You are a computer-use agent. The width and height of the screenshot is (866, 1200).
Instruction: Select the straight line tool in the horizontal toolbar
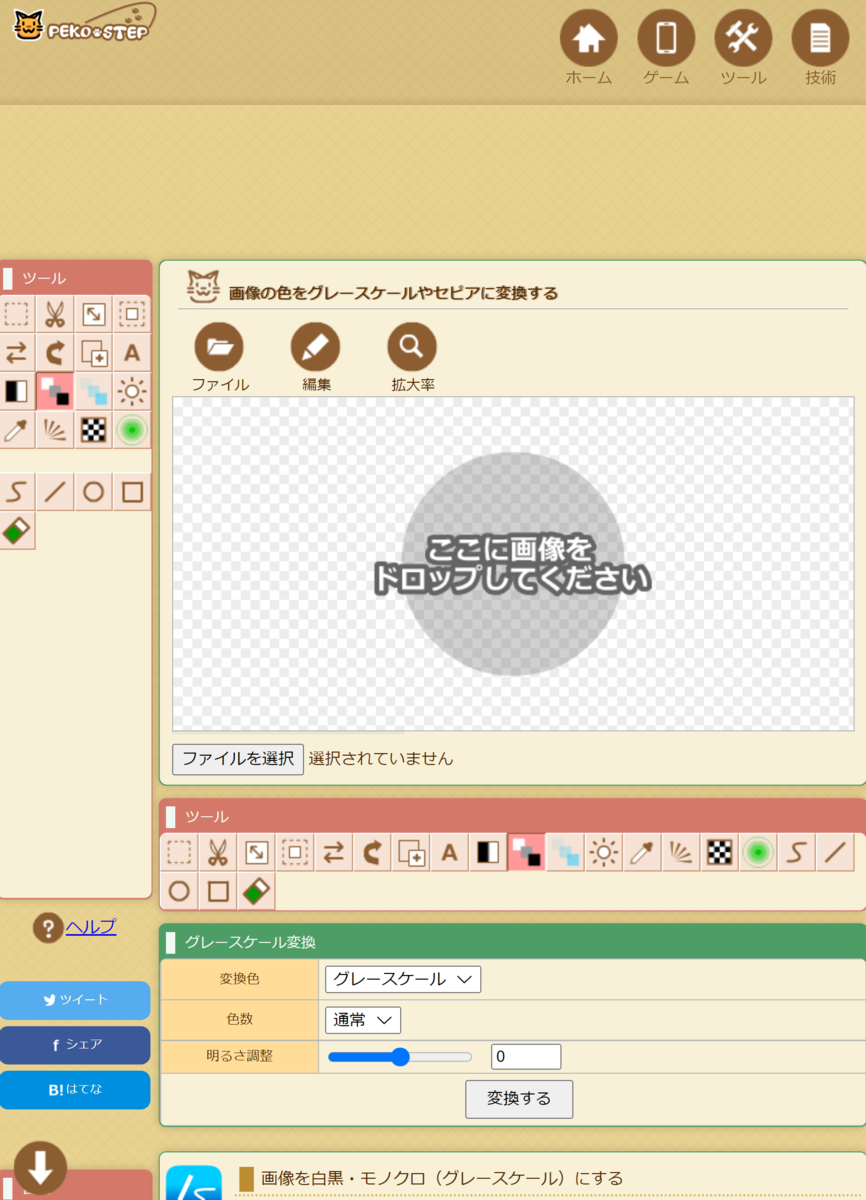[835, 852]
